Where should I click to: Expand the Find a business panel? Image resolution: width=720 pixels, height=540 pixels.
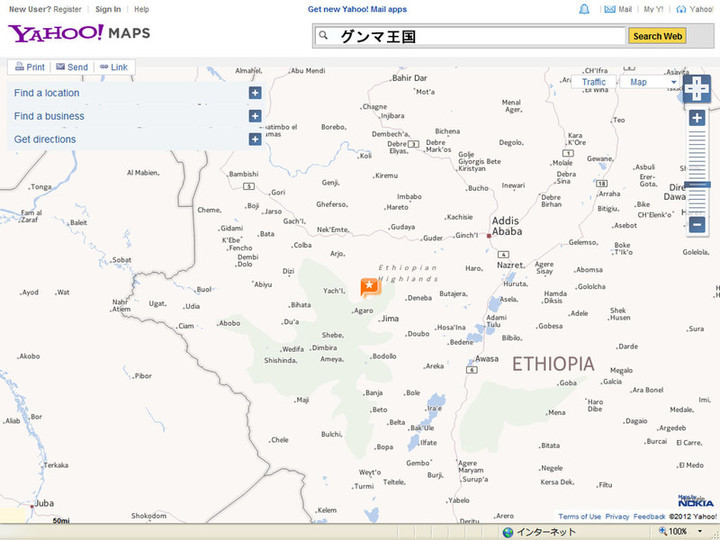(x=255, y=116)
